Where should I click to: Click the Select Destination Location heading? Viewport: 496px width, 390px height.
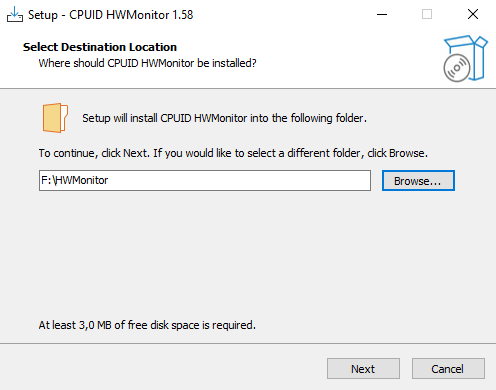click(x=100, y=47)
